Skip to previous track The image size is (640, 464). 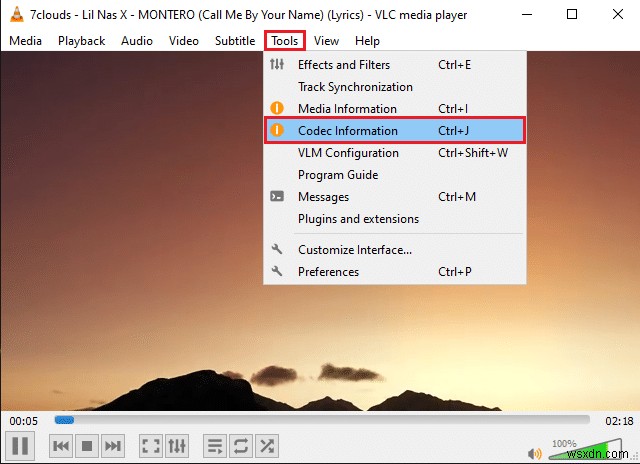click(61, 446)
